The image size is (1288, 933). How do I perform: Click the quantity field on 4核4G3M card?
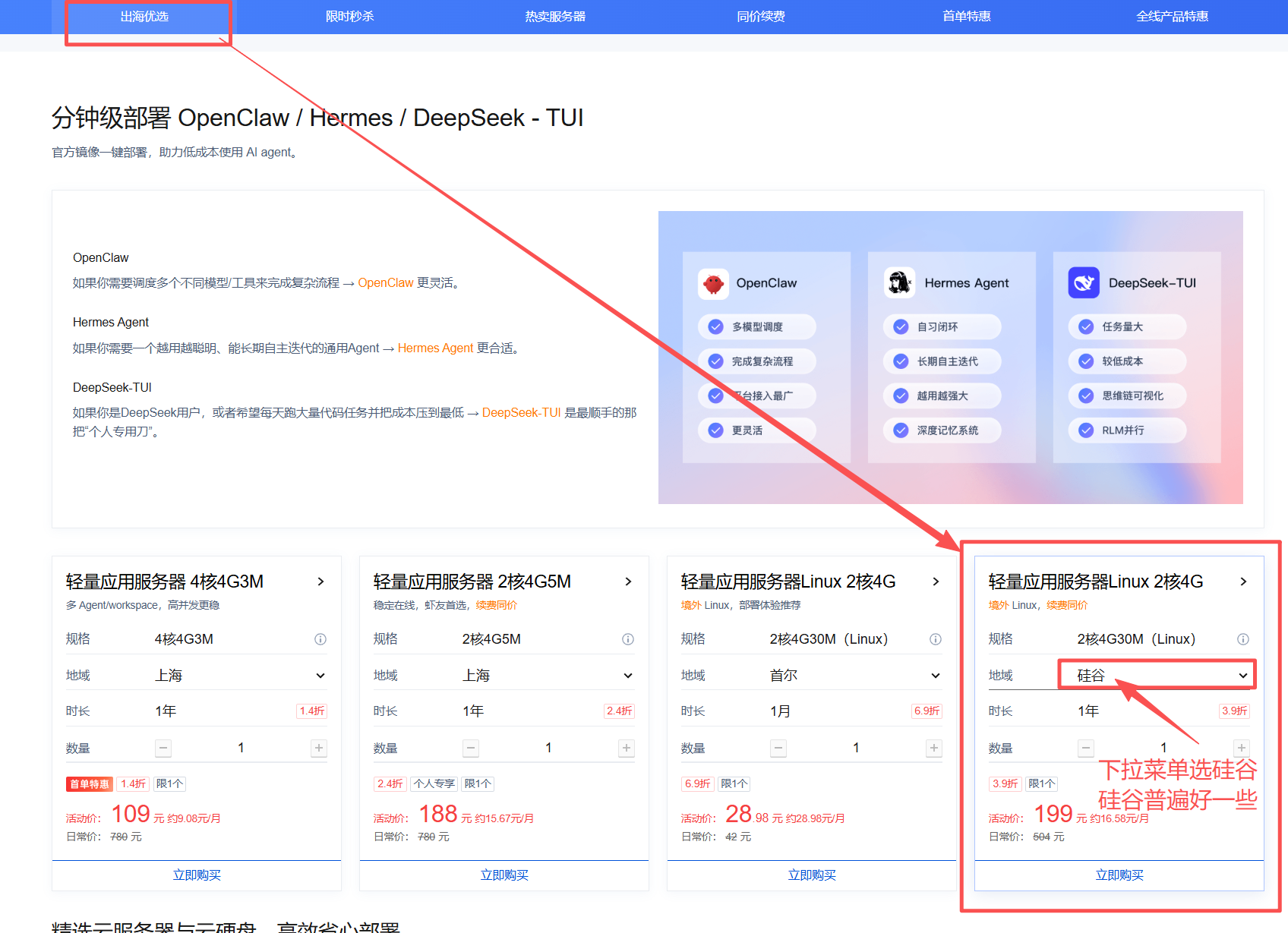[241, 749]
